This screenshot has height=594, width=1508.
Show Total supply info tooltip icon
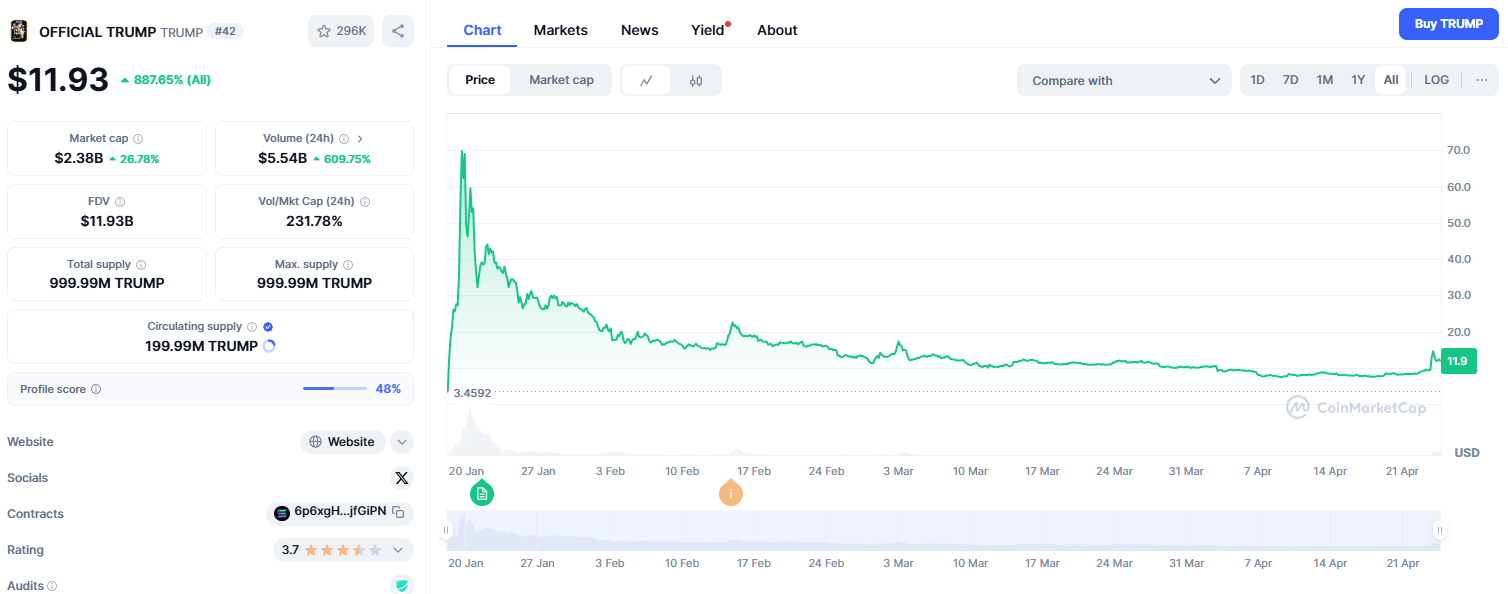coord(141,265)
